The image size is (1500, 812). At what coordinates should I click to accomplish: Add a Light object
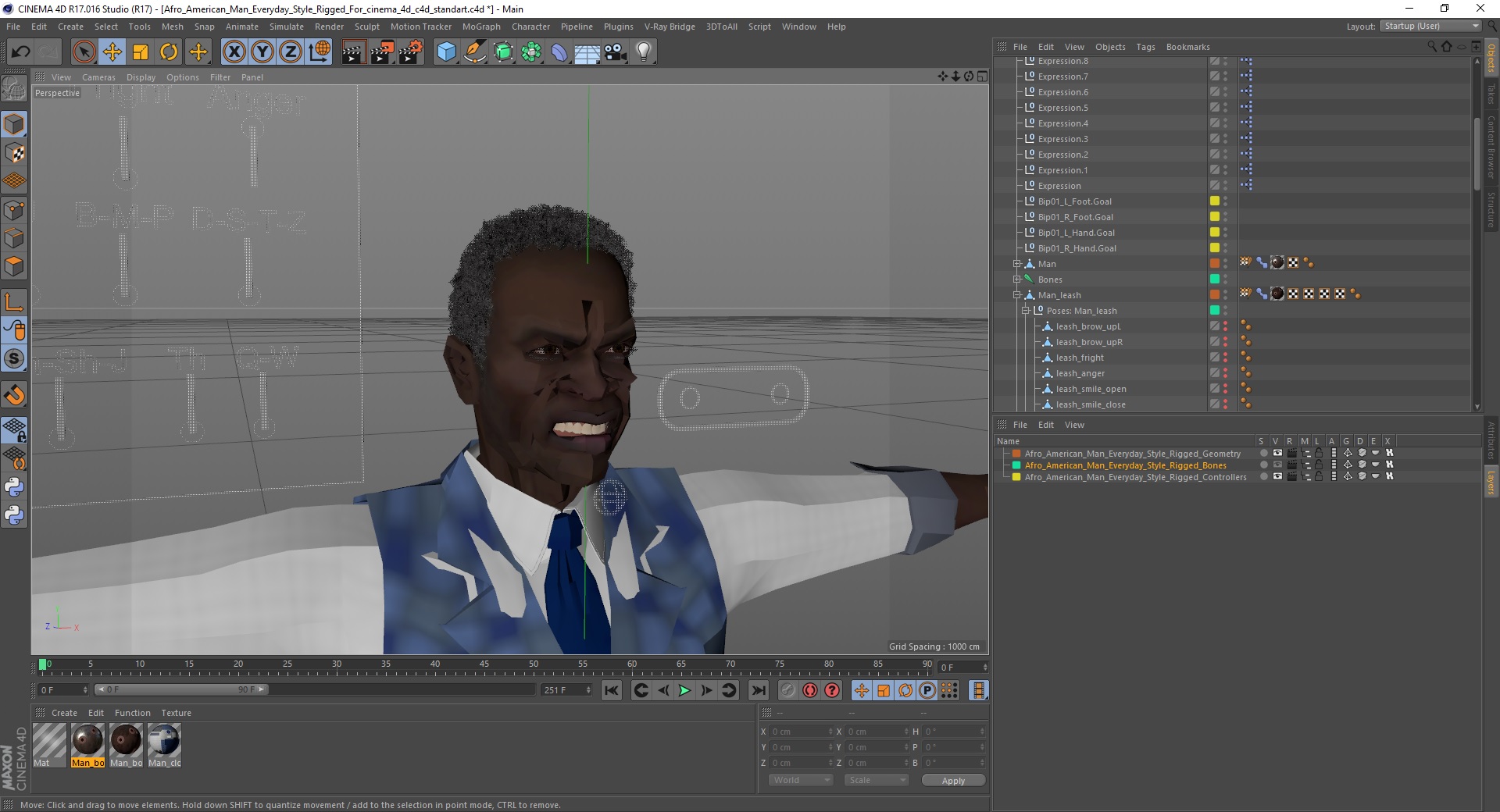[644, 52]
